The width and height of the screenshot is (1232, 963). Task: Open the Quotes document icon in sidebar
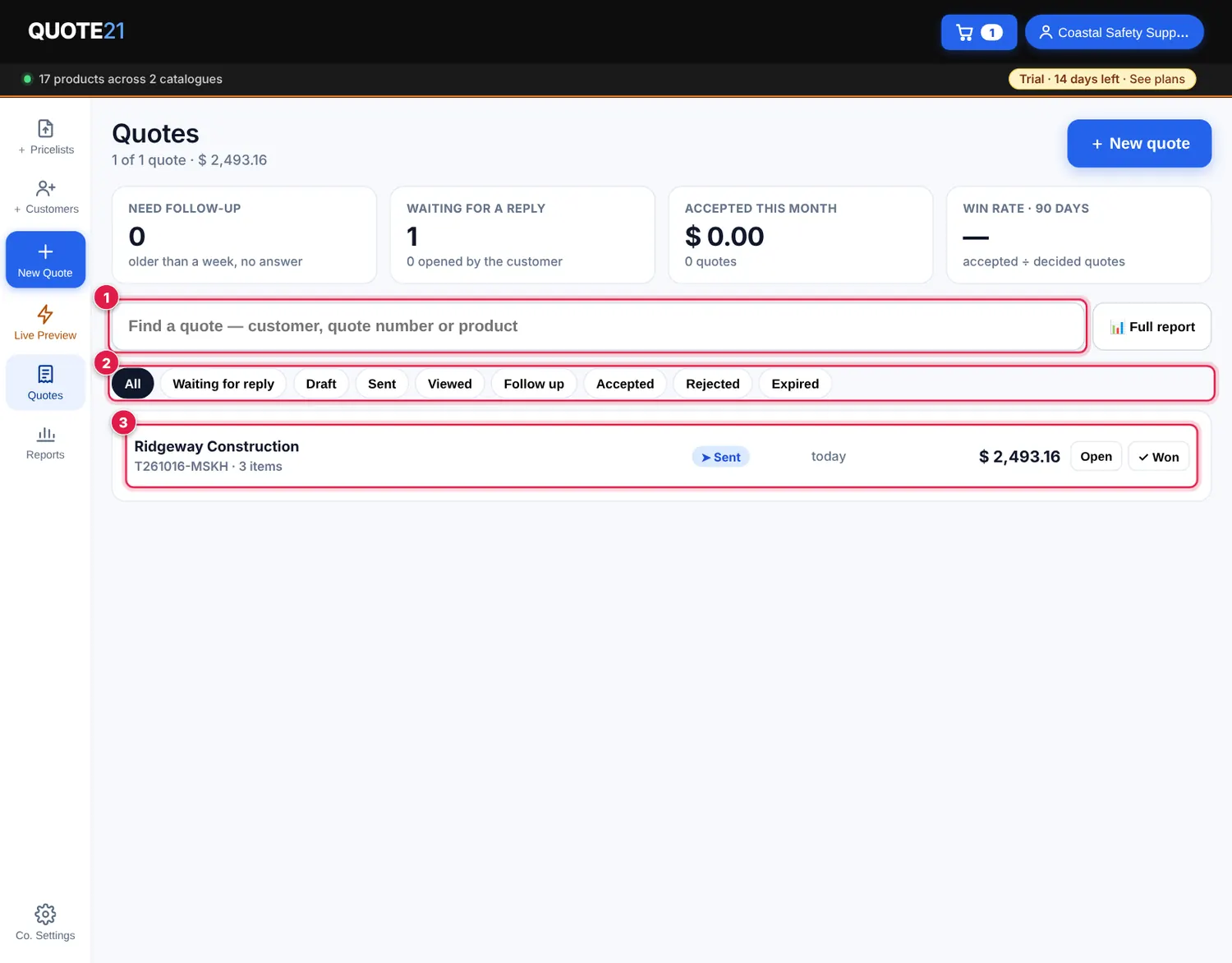pos(45,374)
